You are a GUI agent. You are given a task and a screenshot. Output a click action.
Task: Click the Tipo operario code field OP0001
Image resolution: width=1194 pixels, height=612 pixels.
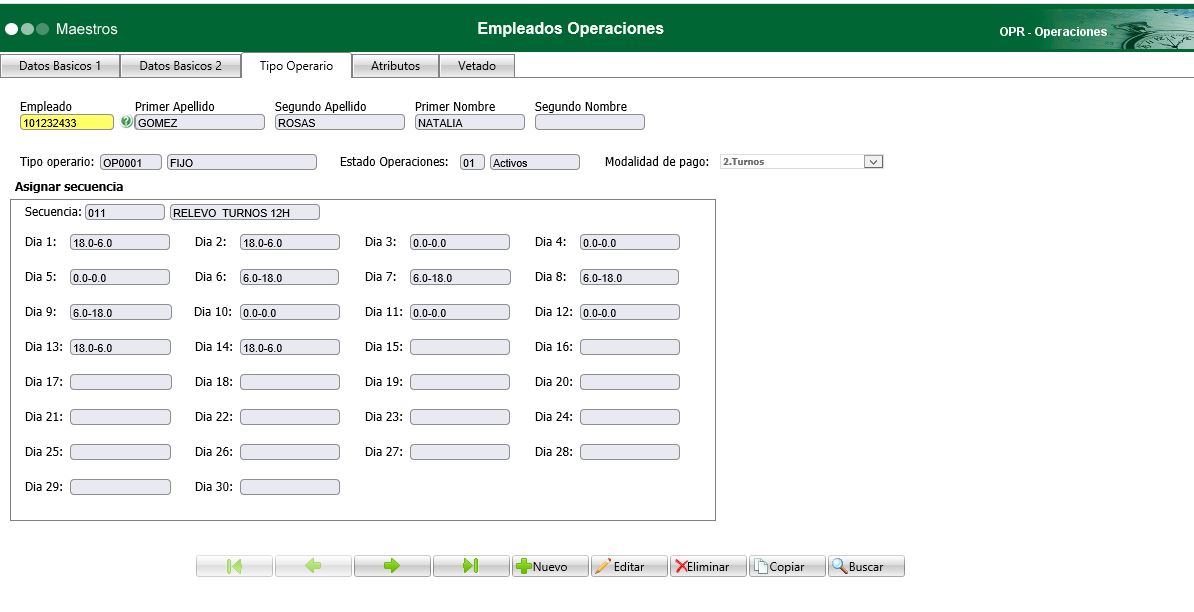click(x=131, y=162)
